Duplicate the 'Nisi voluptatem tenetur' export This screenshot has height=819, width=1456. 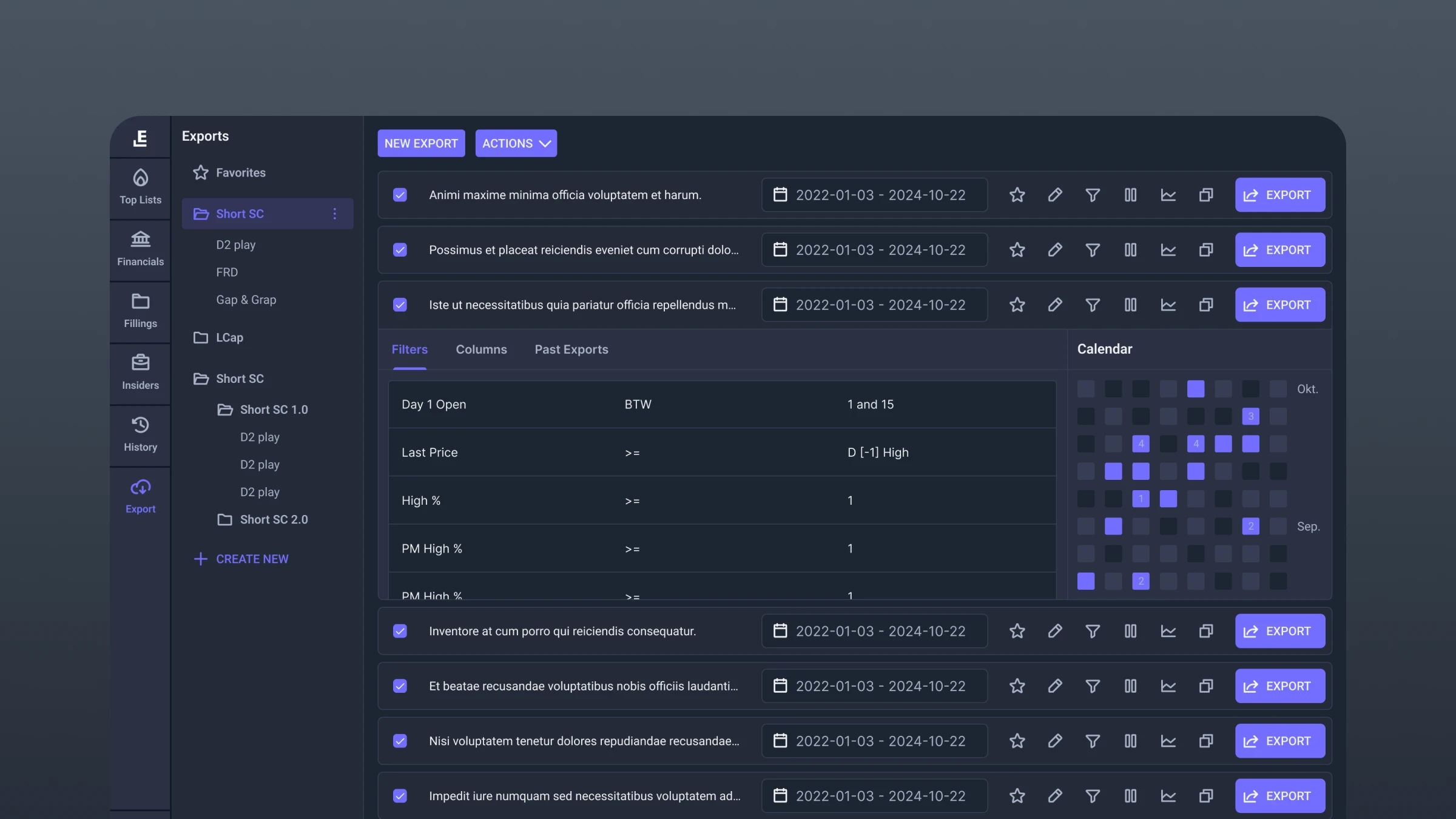click(x=1205, y=741)
